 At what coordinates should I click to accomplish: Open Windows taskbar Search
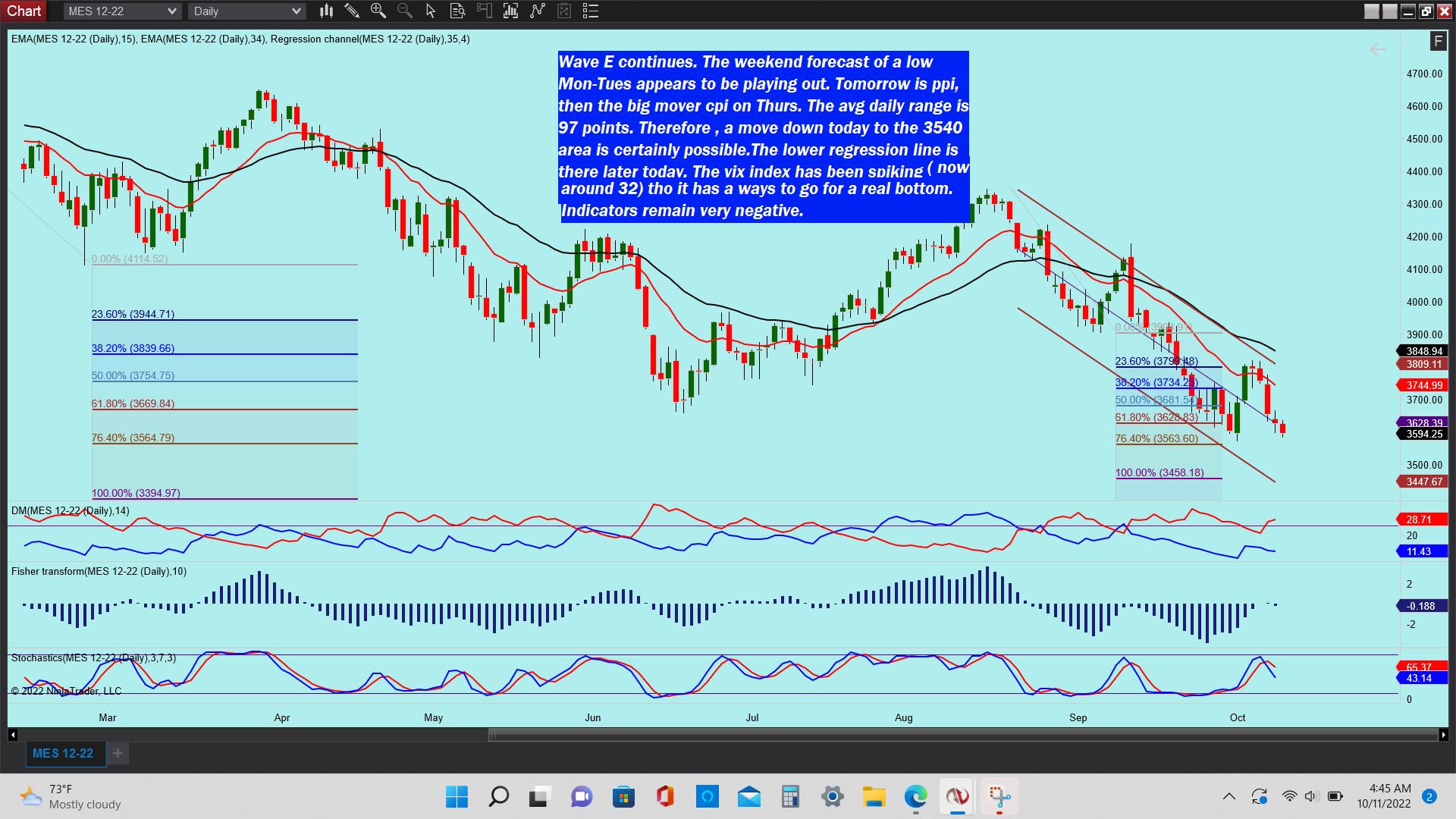click(x=498, y=796)
